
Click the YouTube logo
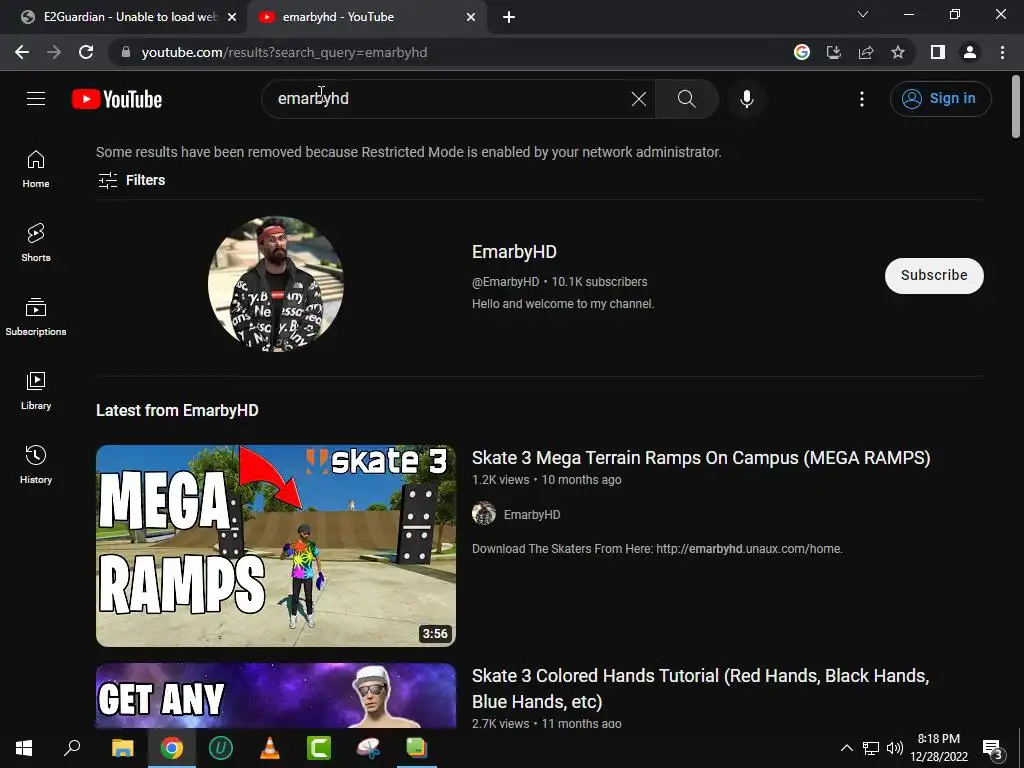pyautogui.click(x=117, y=99)
